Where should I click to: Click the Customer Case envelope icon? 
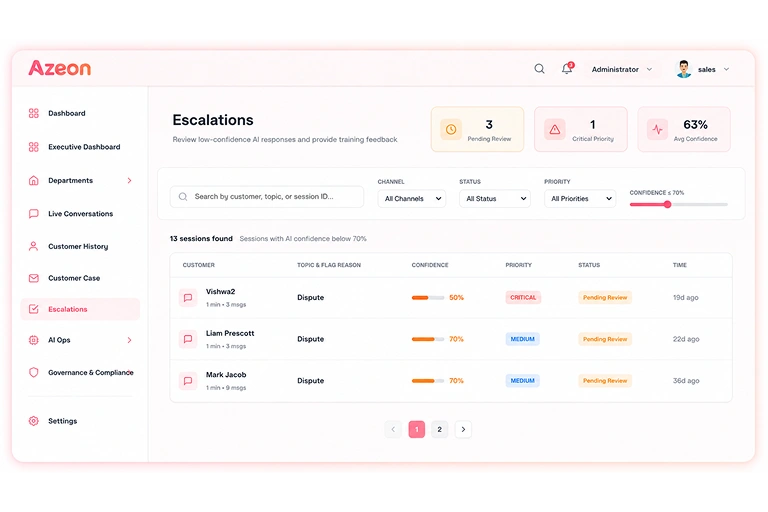(x=33, y=278)
